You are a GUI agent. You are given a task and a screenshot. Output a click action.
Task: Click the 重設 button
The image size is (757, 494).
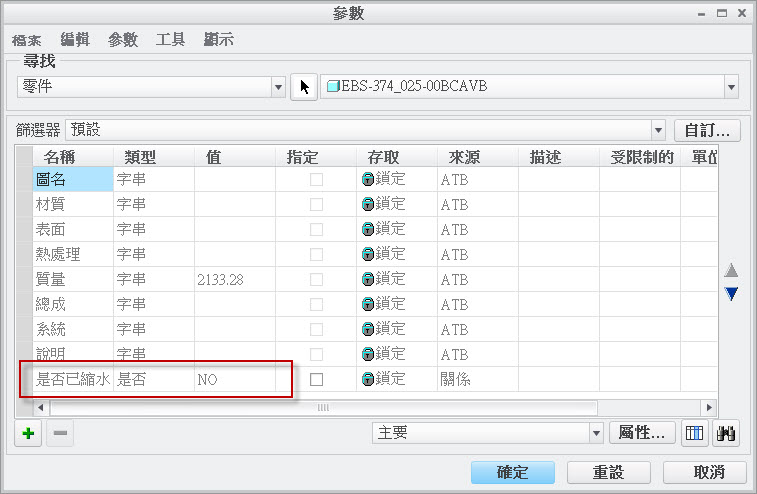(608, 472)
